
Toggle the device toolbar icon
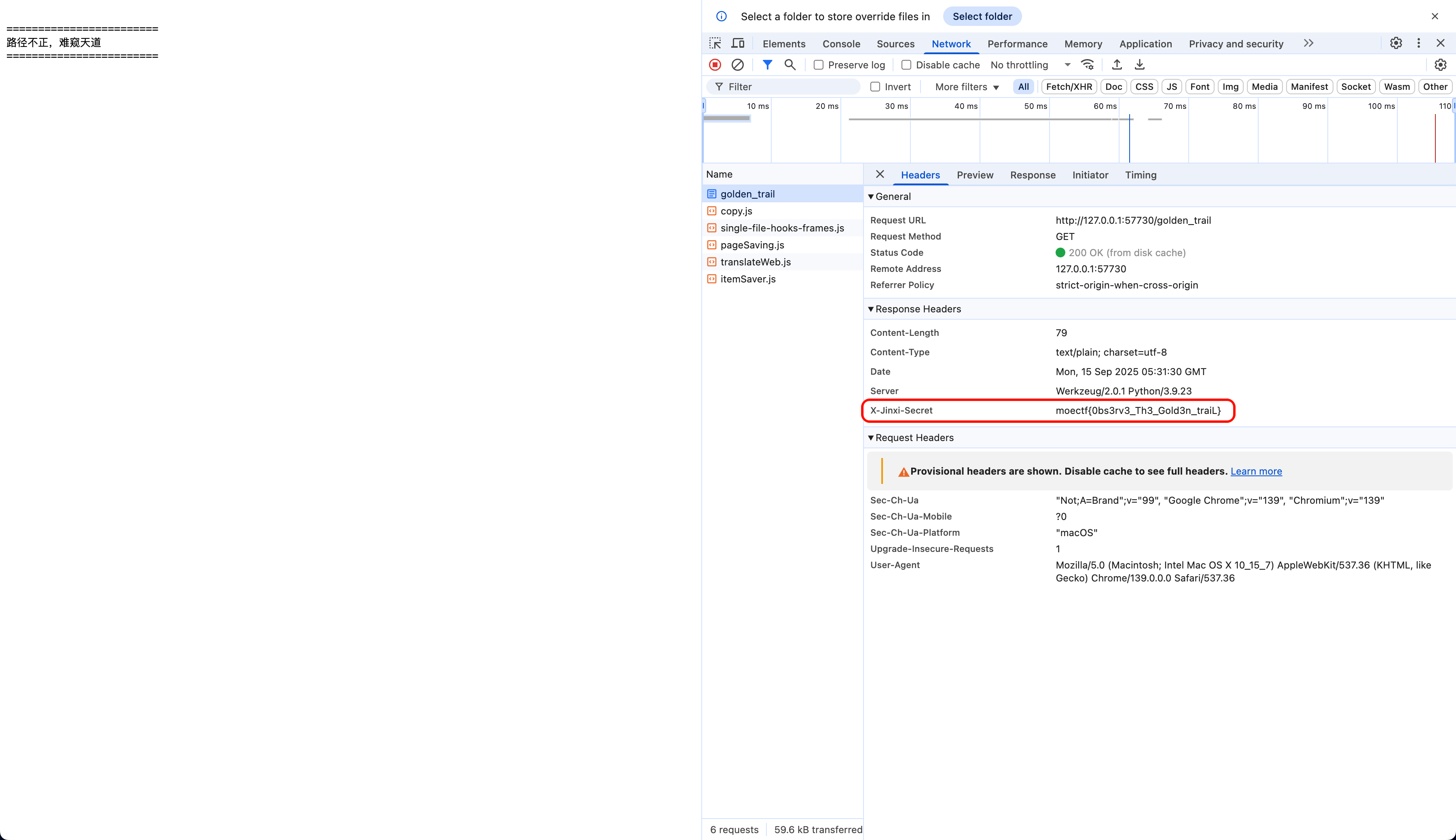[x=738, y=43]
